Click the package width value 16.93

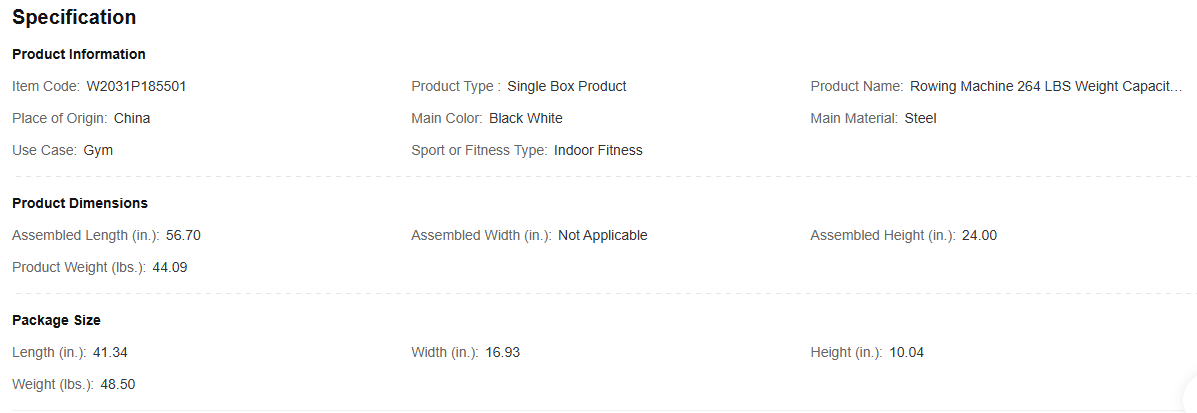503,353
